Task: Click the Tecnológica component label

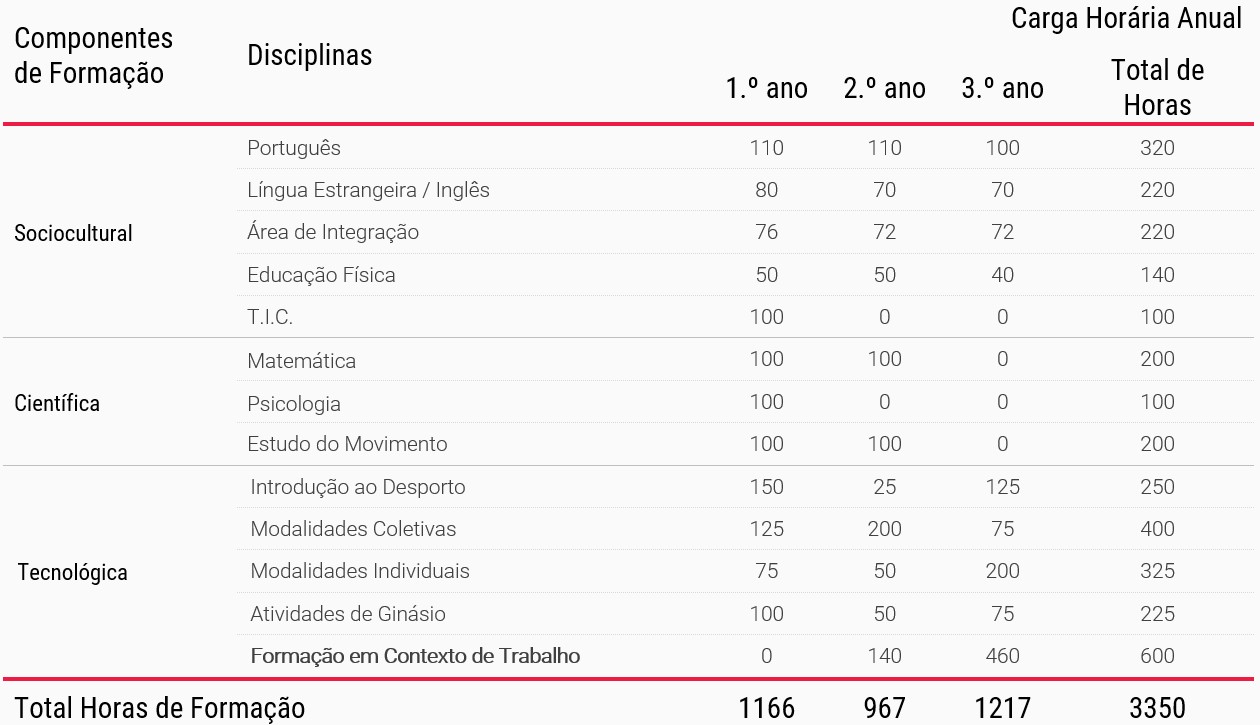Action: 73,573
